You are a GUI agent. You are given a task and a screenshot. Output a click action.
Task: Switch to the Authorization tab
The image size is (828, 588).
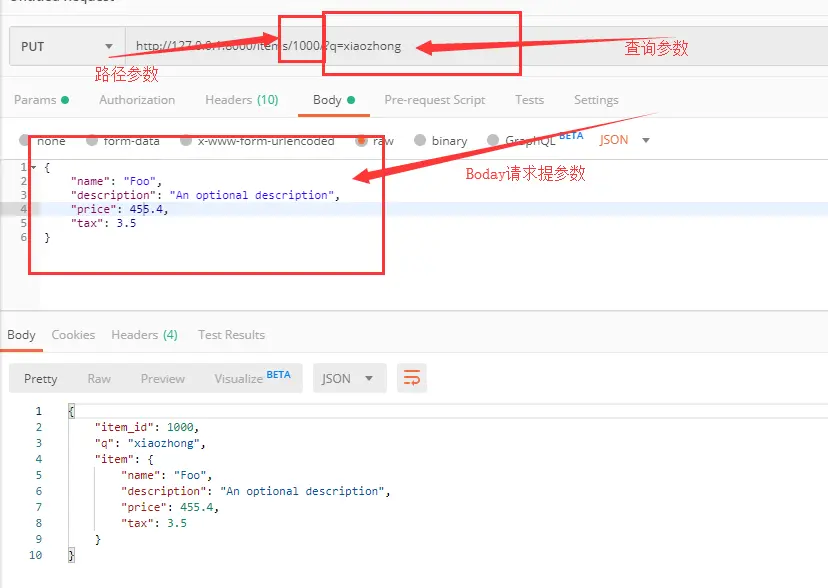click(x=137, y=100)
